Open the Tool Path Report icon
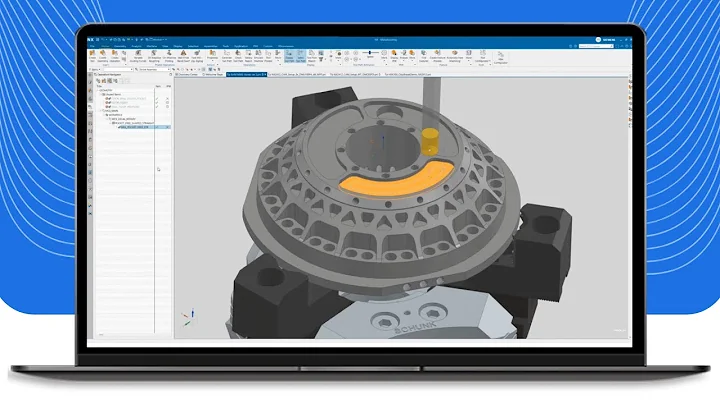This screenshot has width=720, height=404. 312,56
